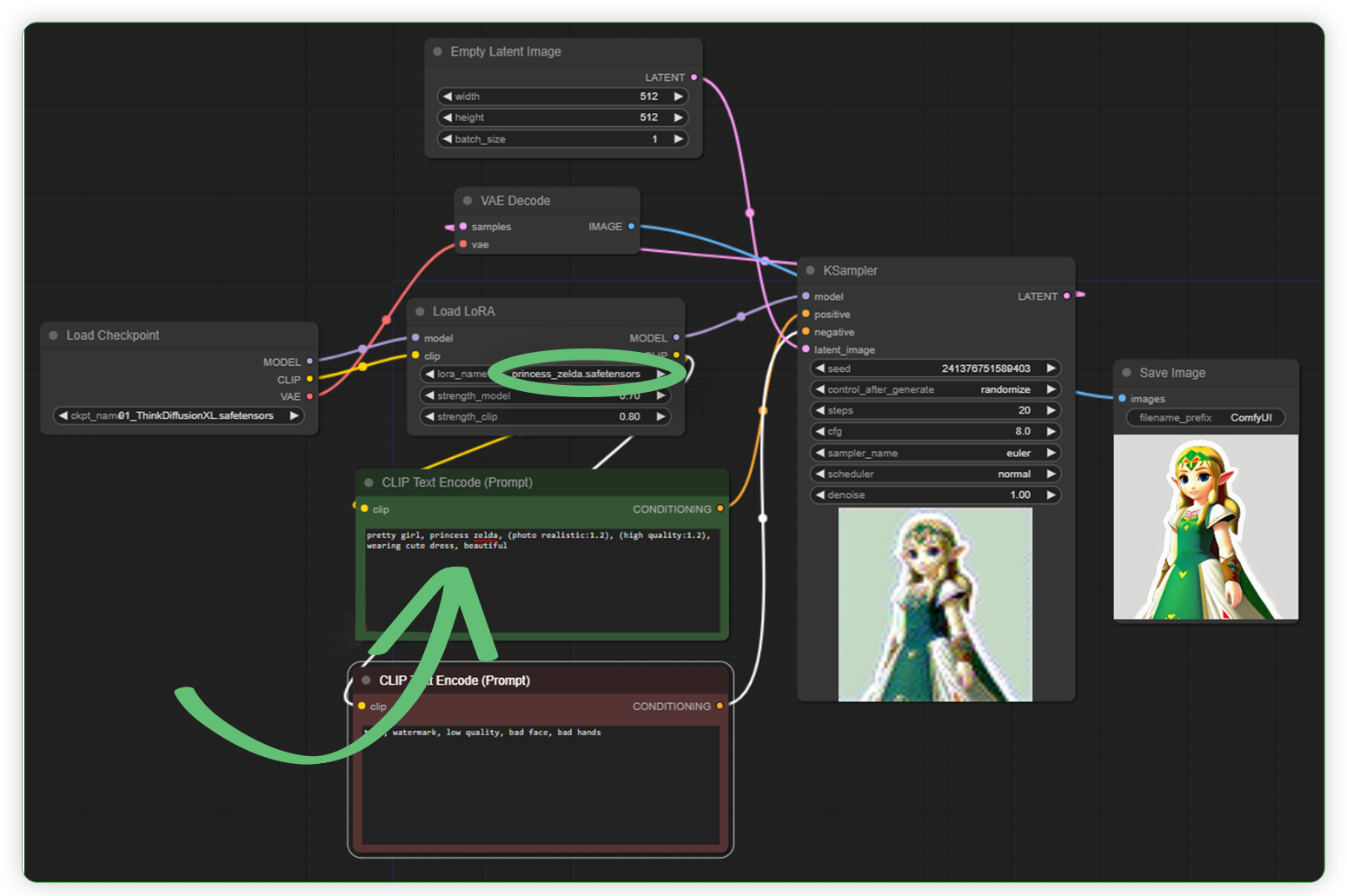Click KSampler's positive input port
Image resolution: width=1347 pixels, height=896 pixels.
pos(806,314)
